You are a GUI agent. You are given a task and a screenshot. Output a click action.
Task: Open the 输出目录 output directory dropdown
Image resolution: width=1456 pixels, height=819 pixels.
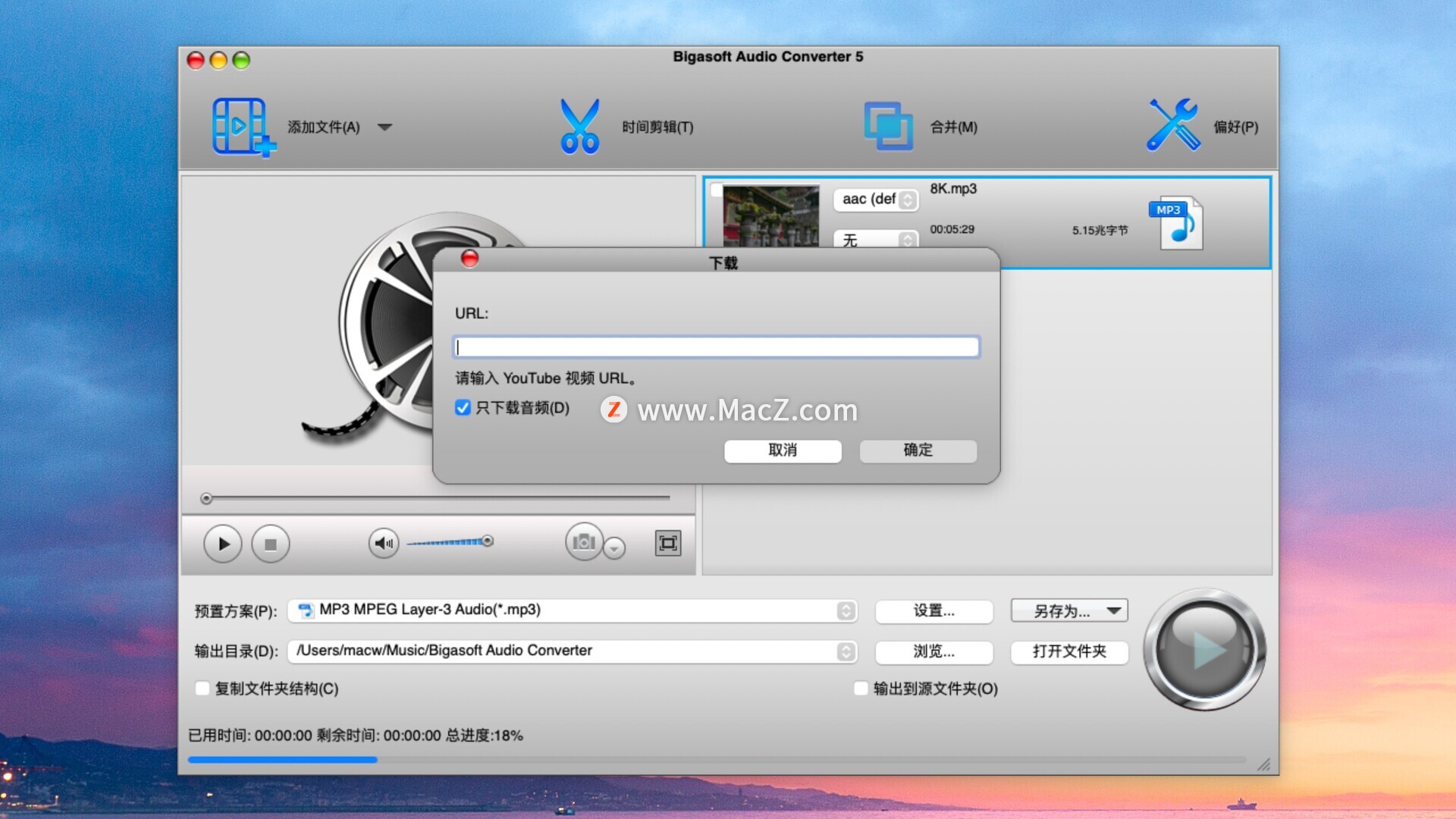point(573,651)
